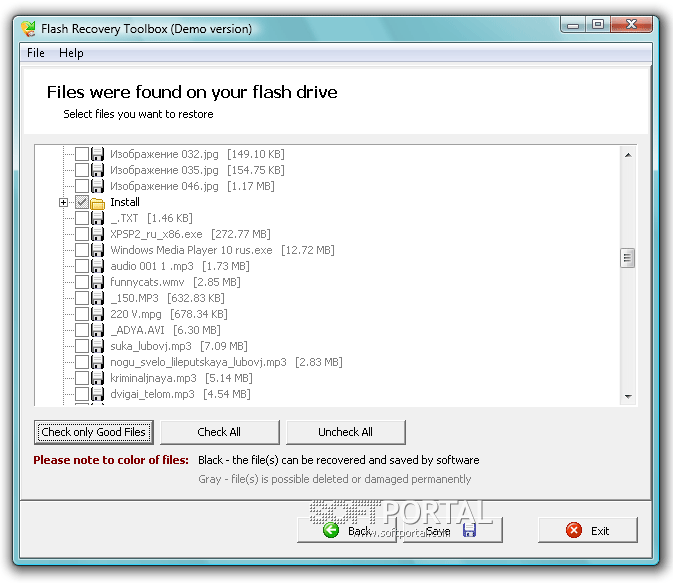Check the audio 001 1 .mp3 box
This screenshot has height=583, width=673.
click(82, 266)
